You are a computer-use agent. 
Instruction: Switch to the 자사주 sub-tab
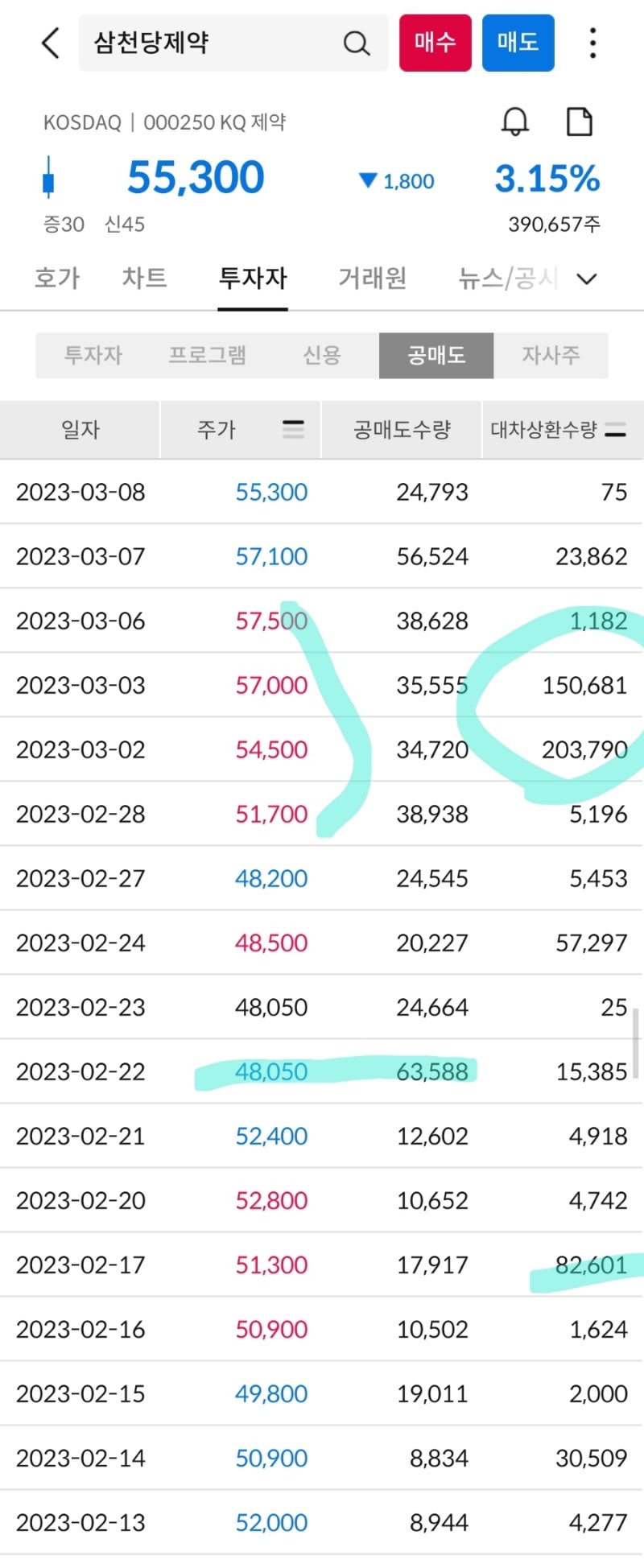point(551,355)
